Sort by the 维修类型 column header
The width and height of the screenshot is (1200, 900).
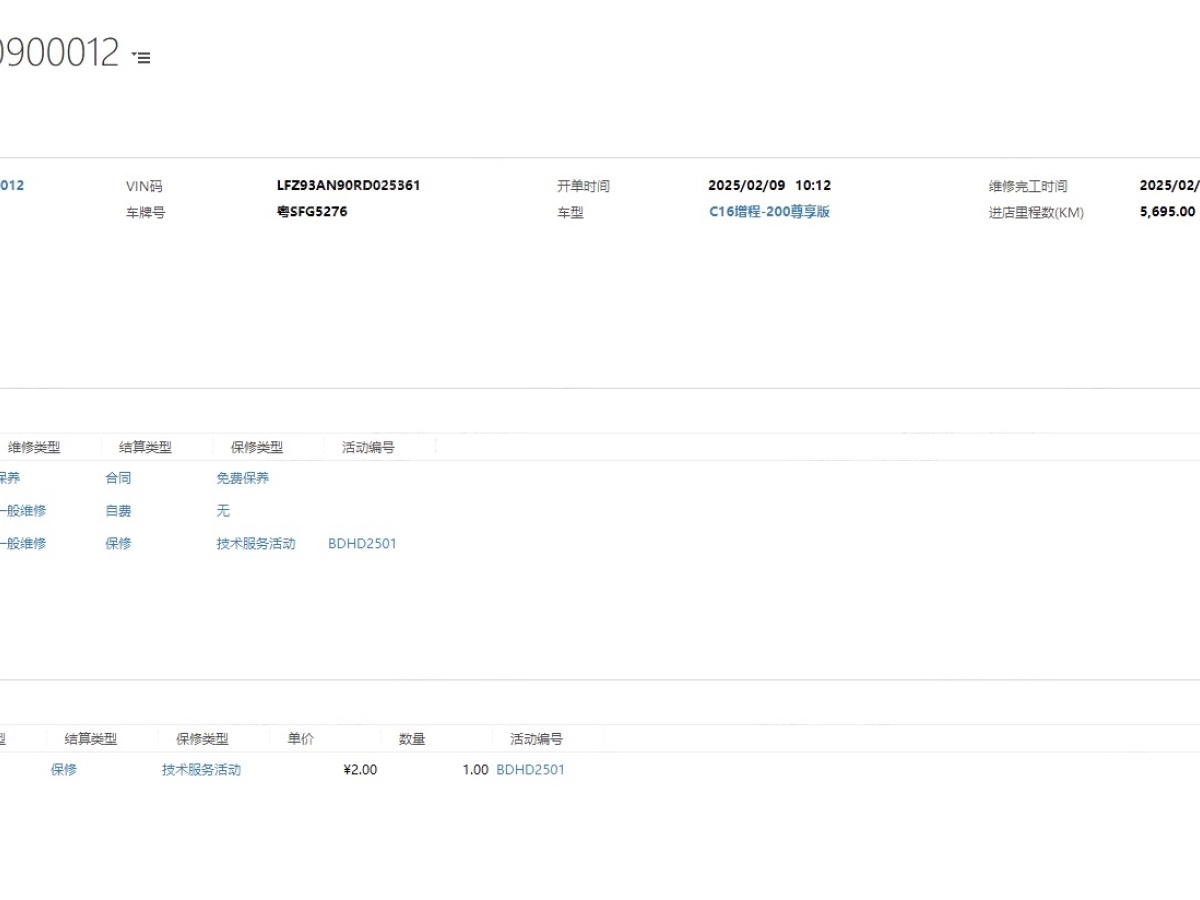[x=34, y=448]
